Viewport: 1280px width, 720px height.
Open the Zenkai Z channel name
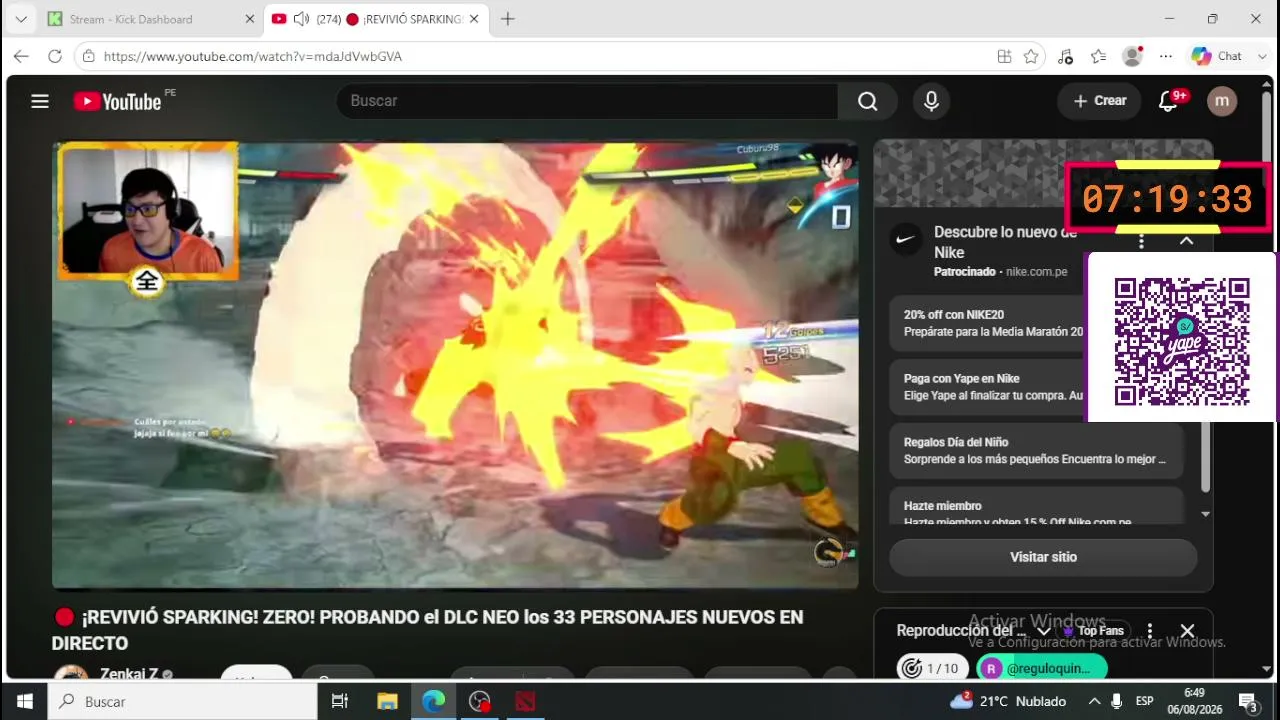tap(129, 675)
